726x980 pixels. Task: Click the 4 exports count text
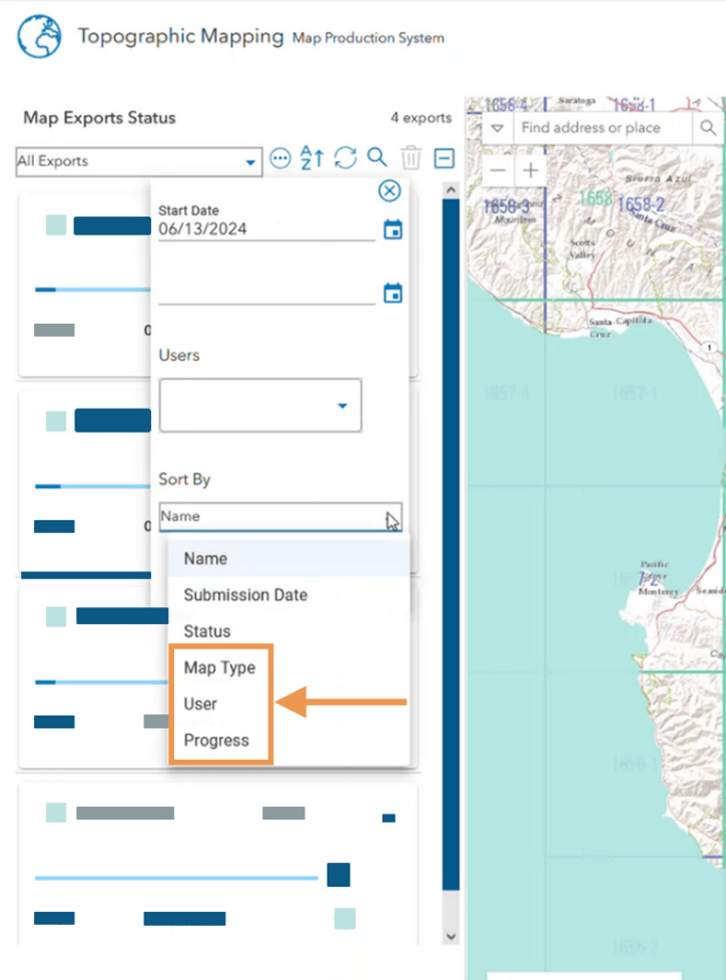[421, 118]
